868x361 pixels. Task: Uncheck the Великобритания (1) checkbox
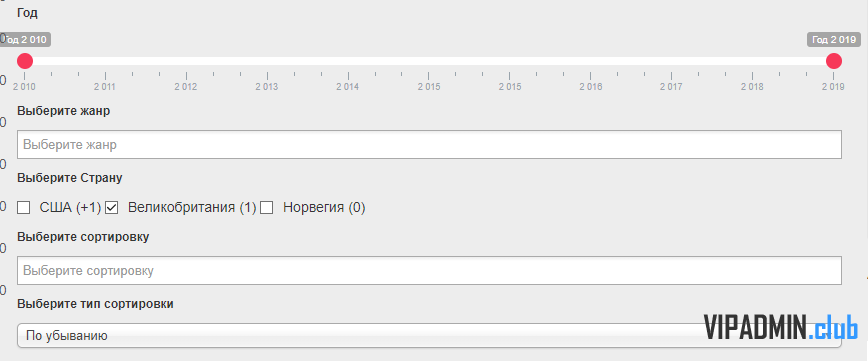point(112,208)
